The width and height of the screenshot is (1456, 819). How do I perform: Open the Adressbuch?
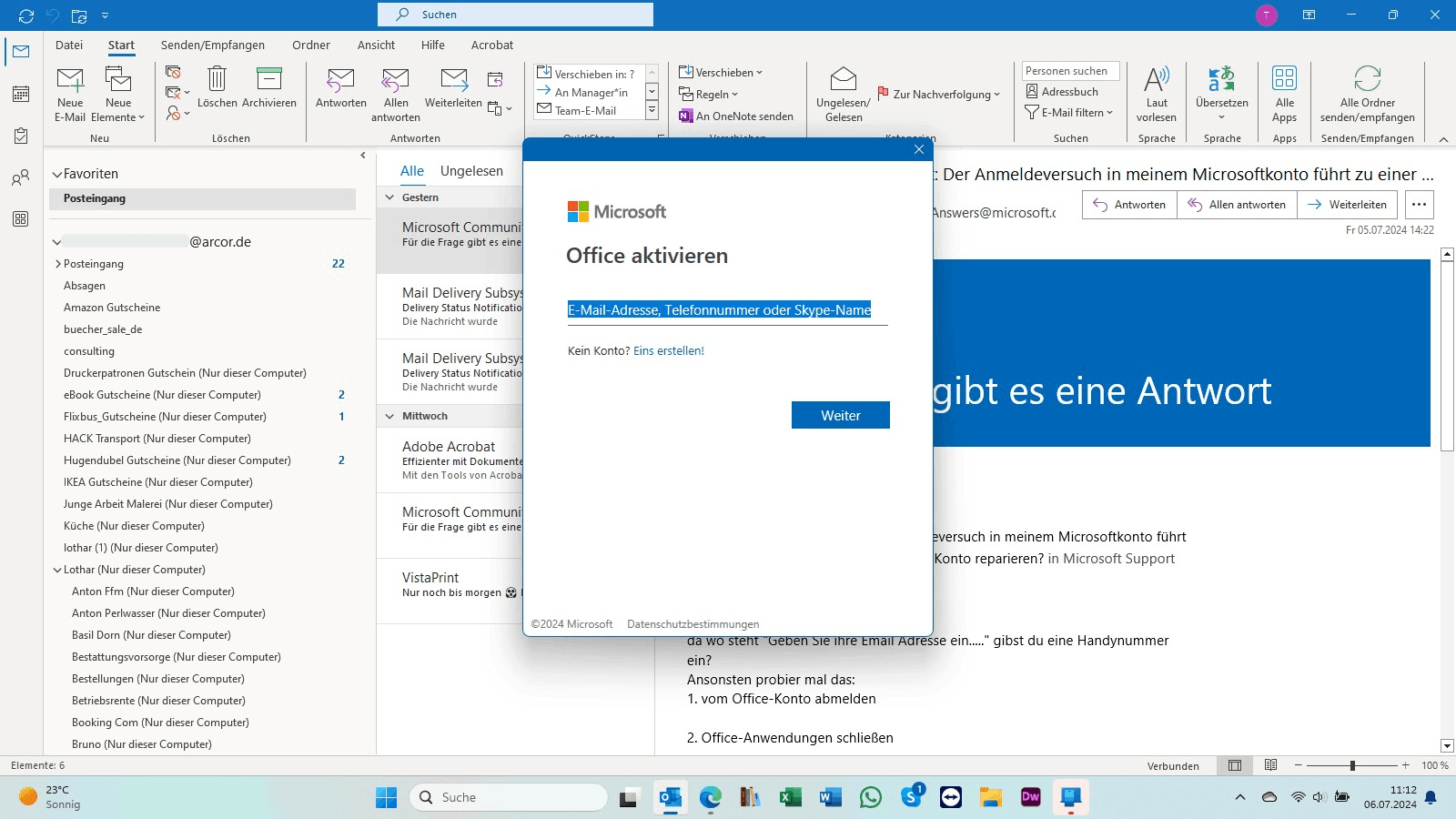pos(1062,91)
